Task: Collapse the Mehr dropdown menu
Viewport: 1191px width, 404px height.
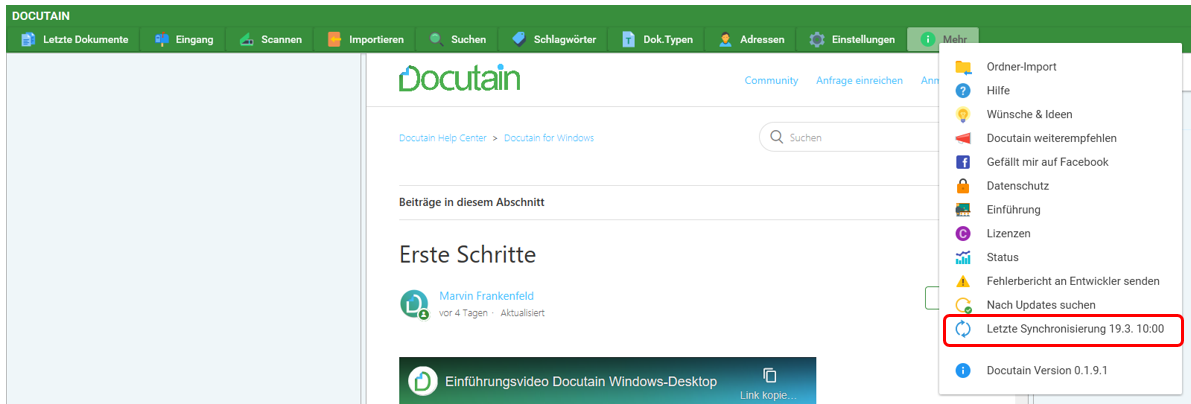Action: [x=943, y=39]
